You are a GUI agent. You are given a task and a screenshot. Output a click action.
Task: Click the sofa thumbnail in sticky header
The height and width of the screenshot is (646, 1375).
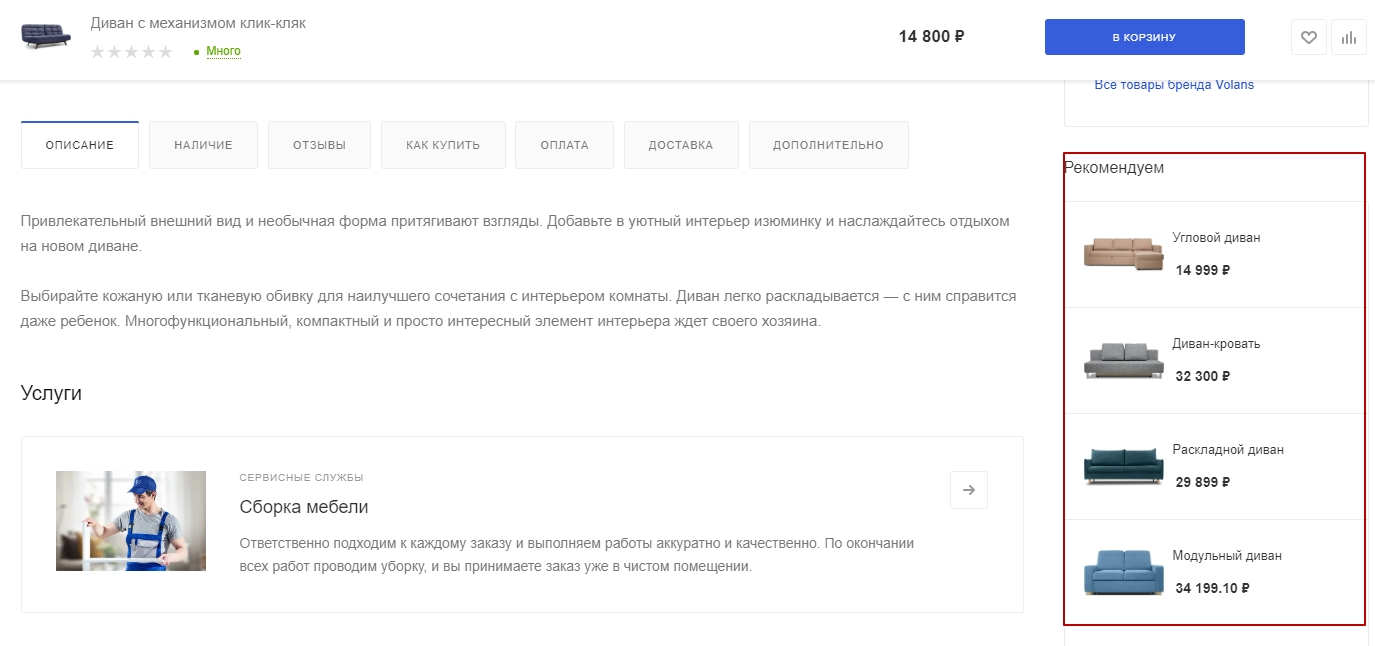(46, 37)
